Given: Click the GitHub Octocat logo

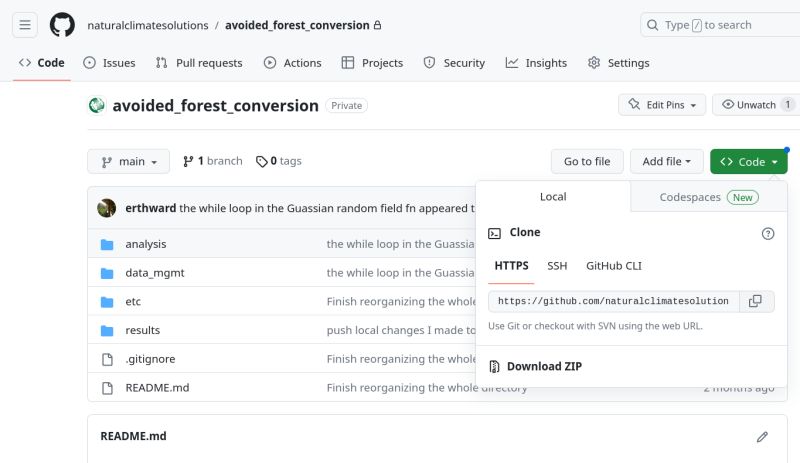Looking at the screenshot, I should [62, 25].
